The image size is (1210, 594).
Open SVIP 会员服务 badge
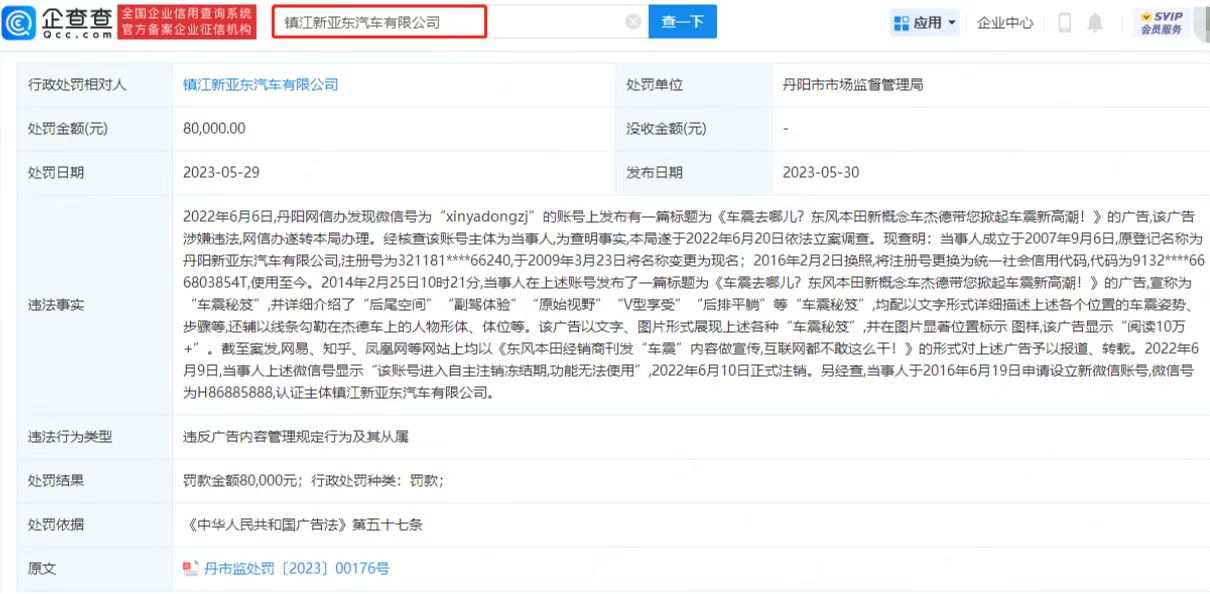pos(1162,22)
